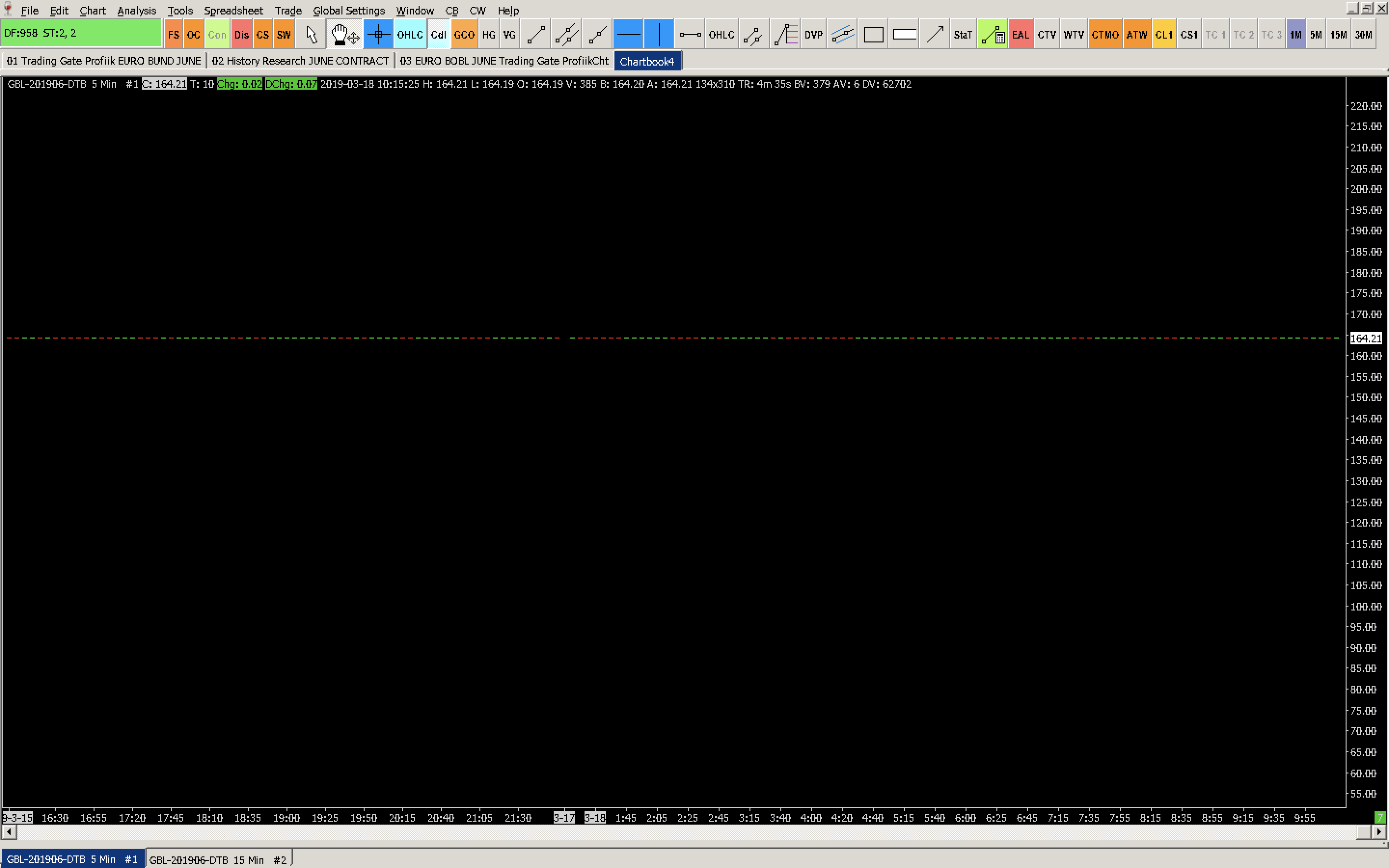
Task: Enable the chart crosshair tool
Action: 378,34
